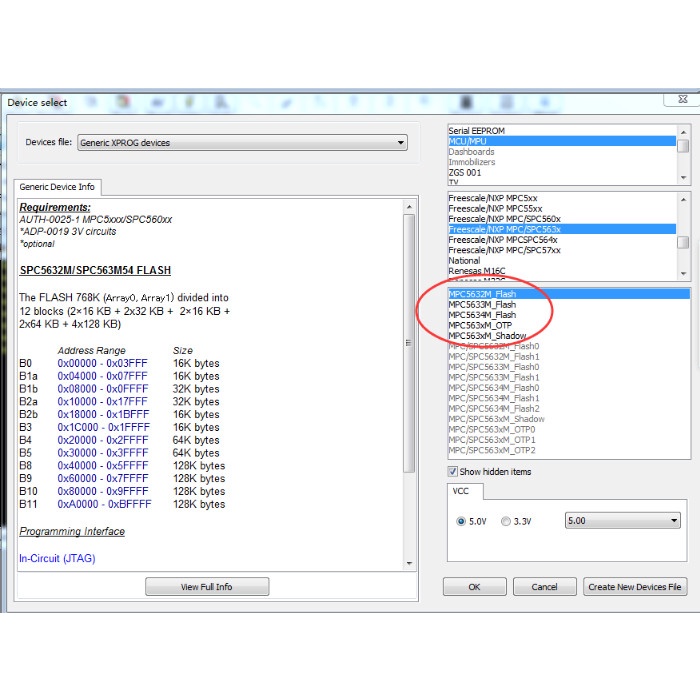Click the View Full Info button
Image resolution: width=700 pixels, height=700 pixels.
click(x=207, y=587)
